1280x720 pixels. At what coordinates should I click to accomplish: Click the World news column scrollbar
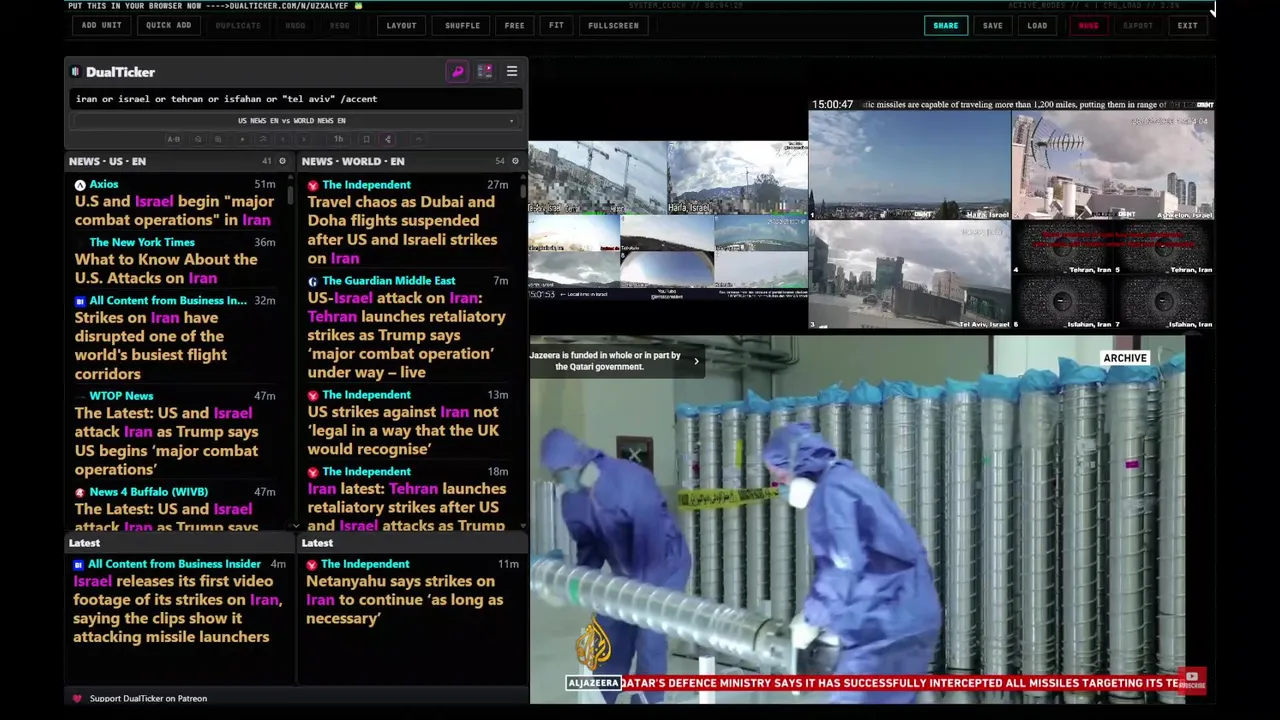523,190
